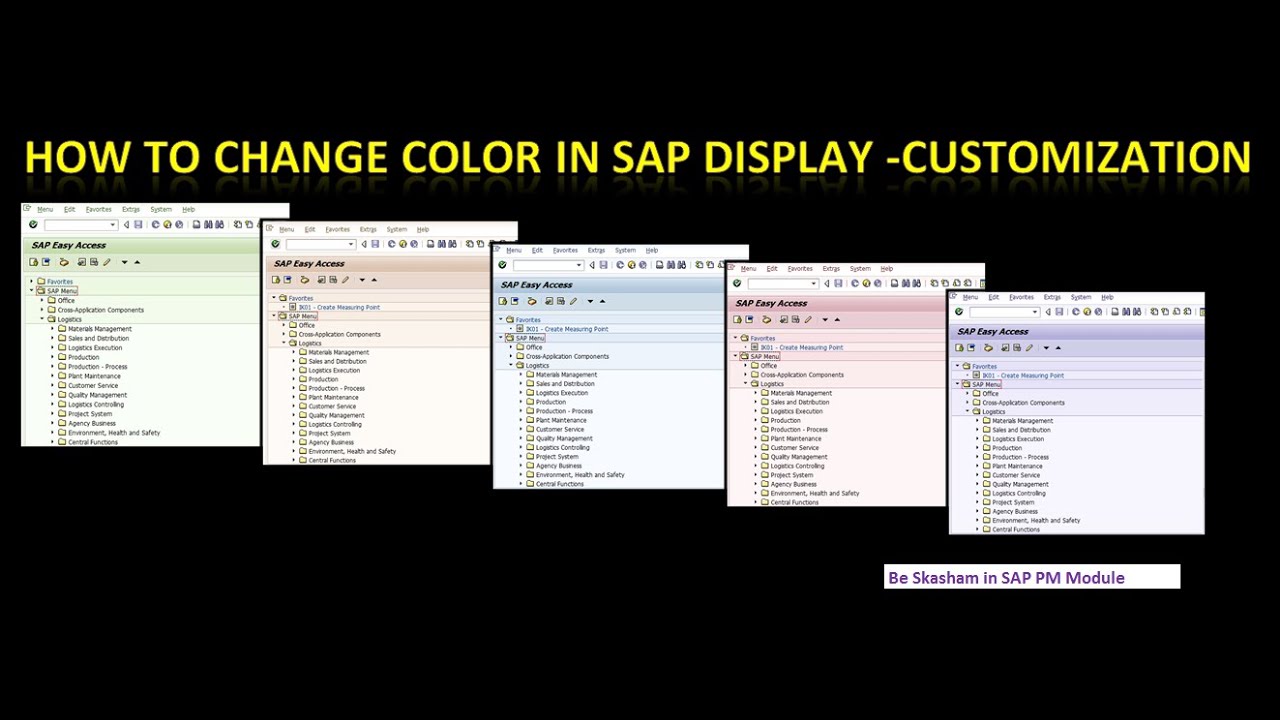Click the SAP Business Workplace icon in green window

click(64, 262)
